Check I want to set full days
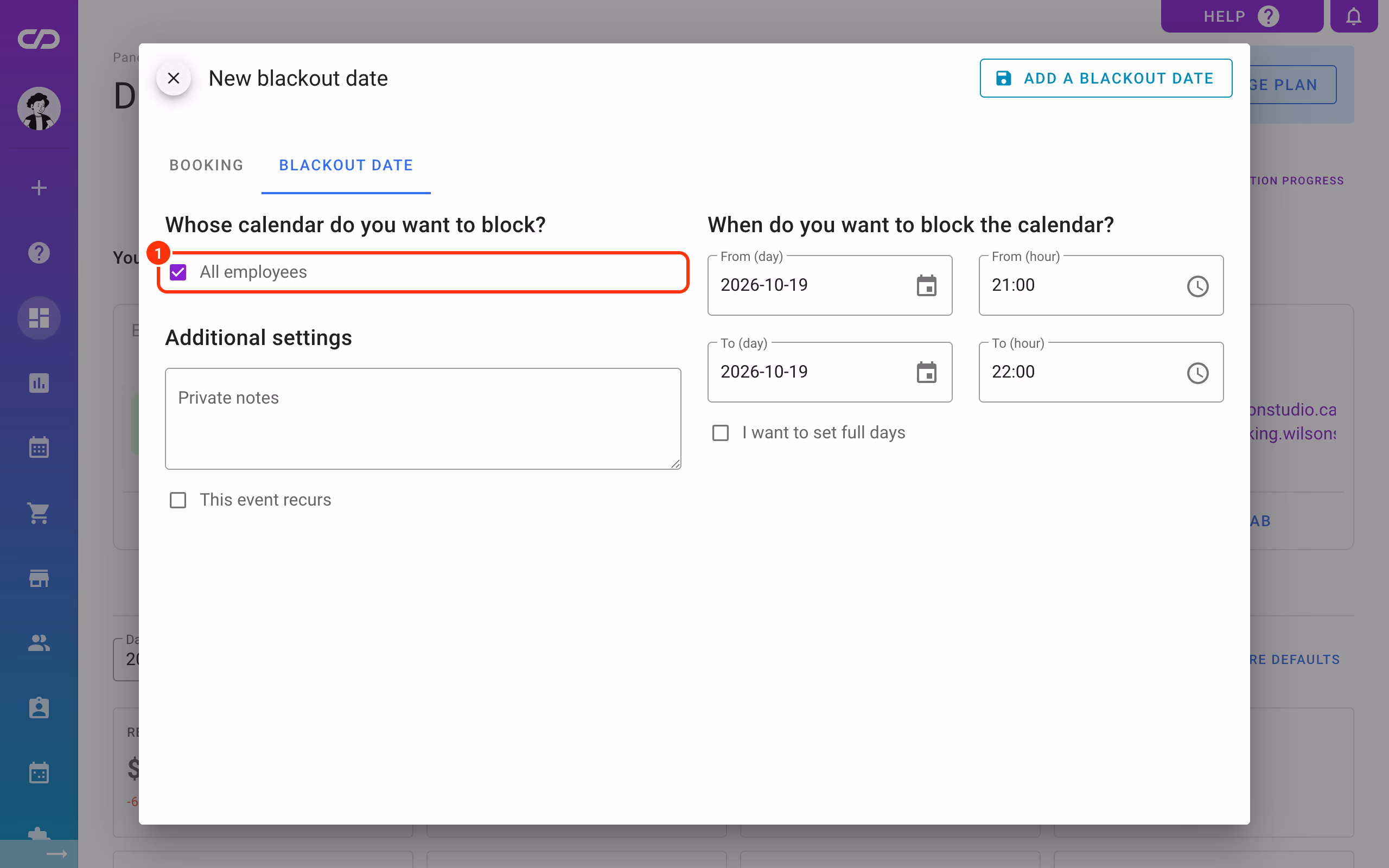1389x868 pixels. 721,433
